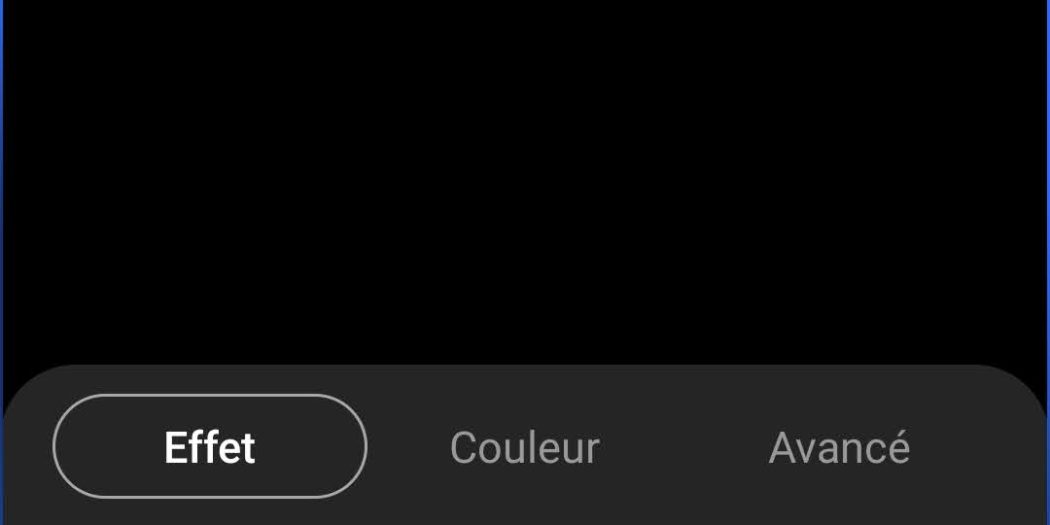This screenshot has height=525, width=1050.
Task: Open the Avancé tab
Action: click(839, 447)
